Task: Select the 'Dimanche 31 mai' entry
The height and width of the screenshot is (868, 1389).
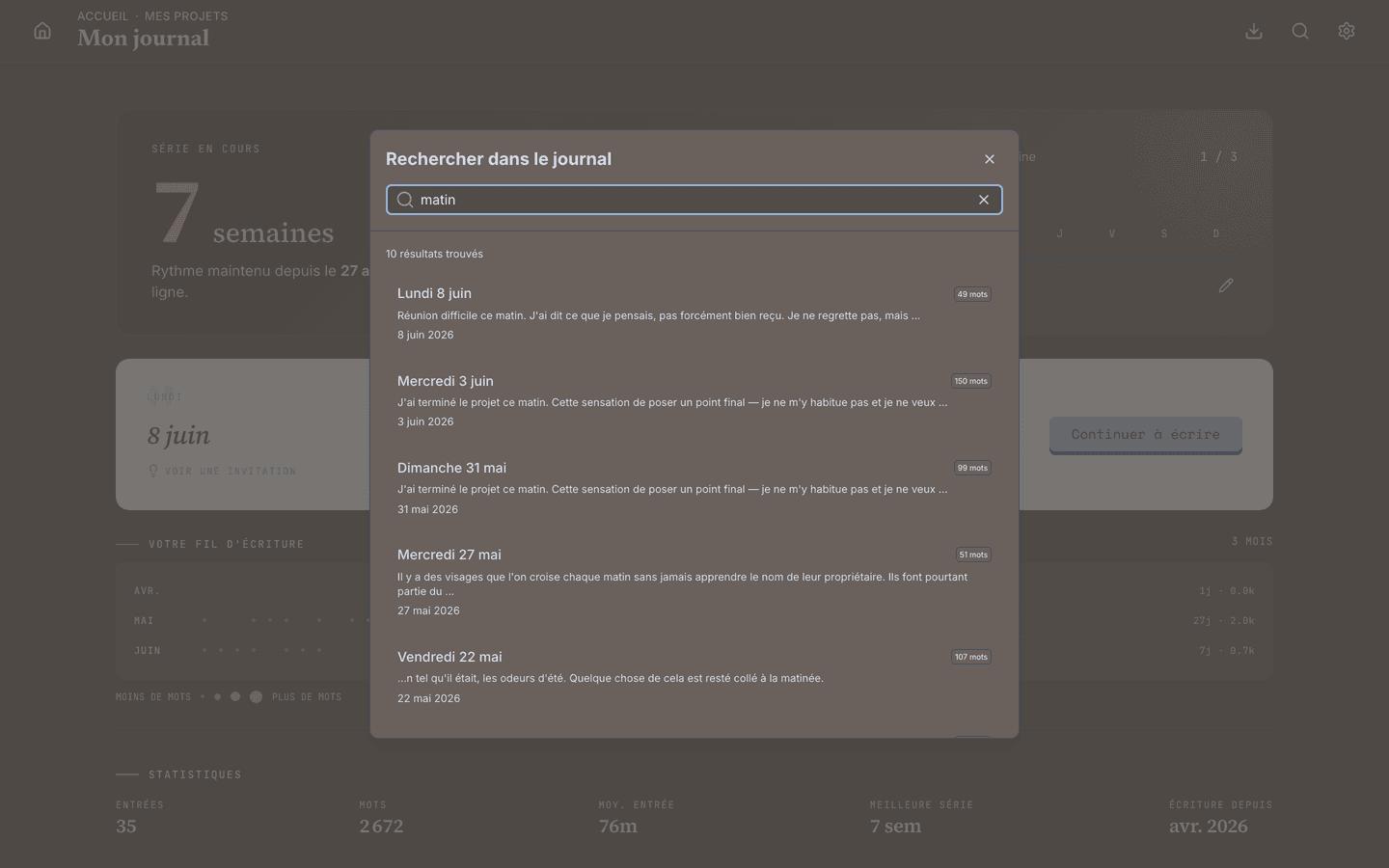Action: (x=694, y=487)
